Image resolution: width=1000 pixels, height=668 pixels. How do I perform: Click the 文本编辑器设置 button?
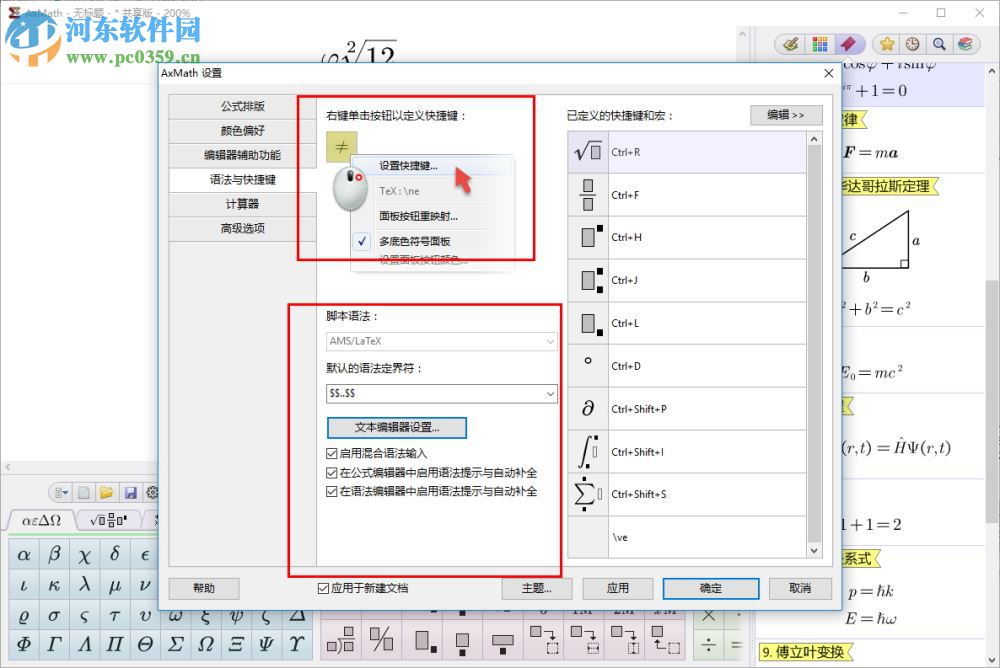[x=395, y=426]
